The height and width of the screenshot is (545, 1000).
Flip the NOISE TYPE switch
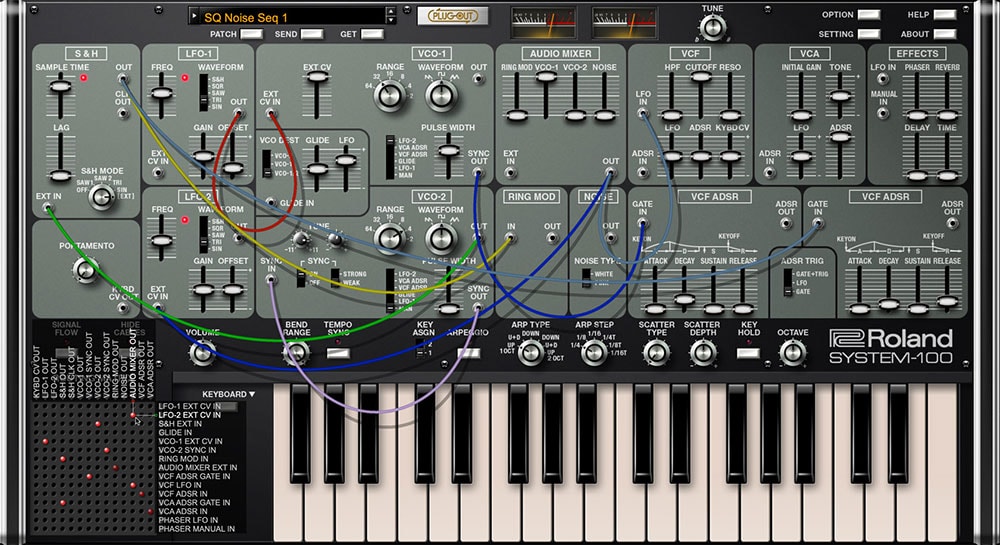coord(586,278)
